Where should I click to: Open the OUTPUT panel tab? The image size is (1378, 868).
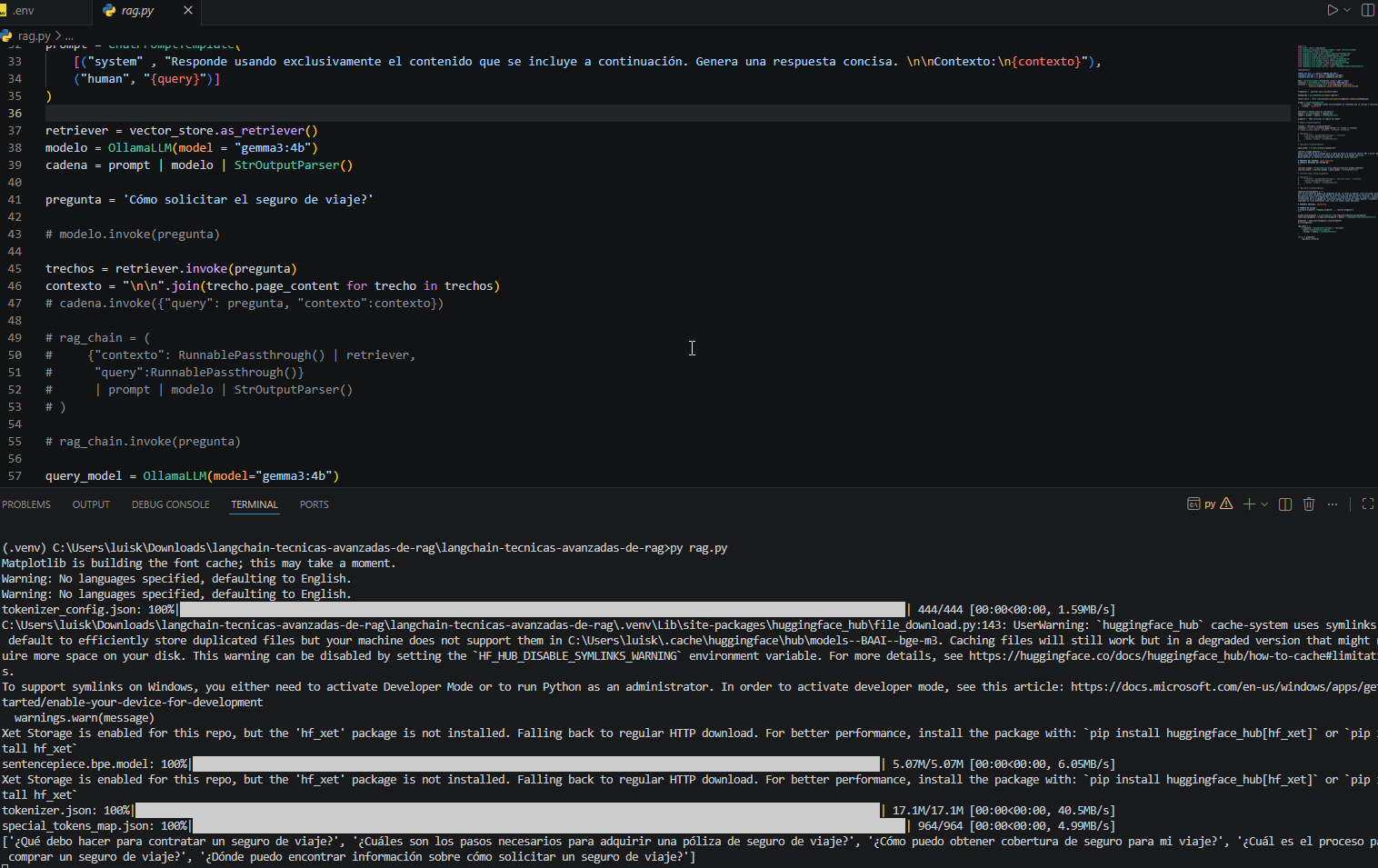(x=91, y=504)
